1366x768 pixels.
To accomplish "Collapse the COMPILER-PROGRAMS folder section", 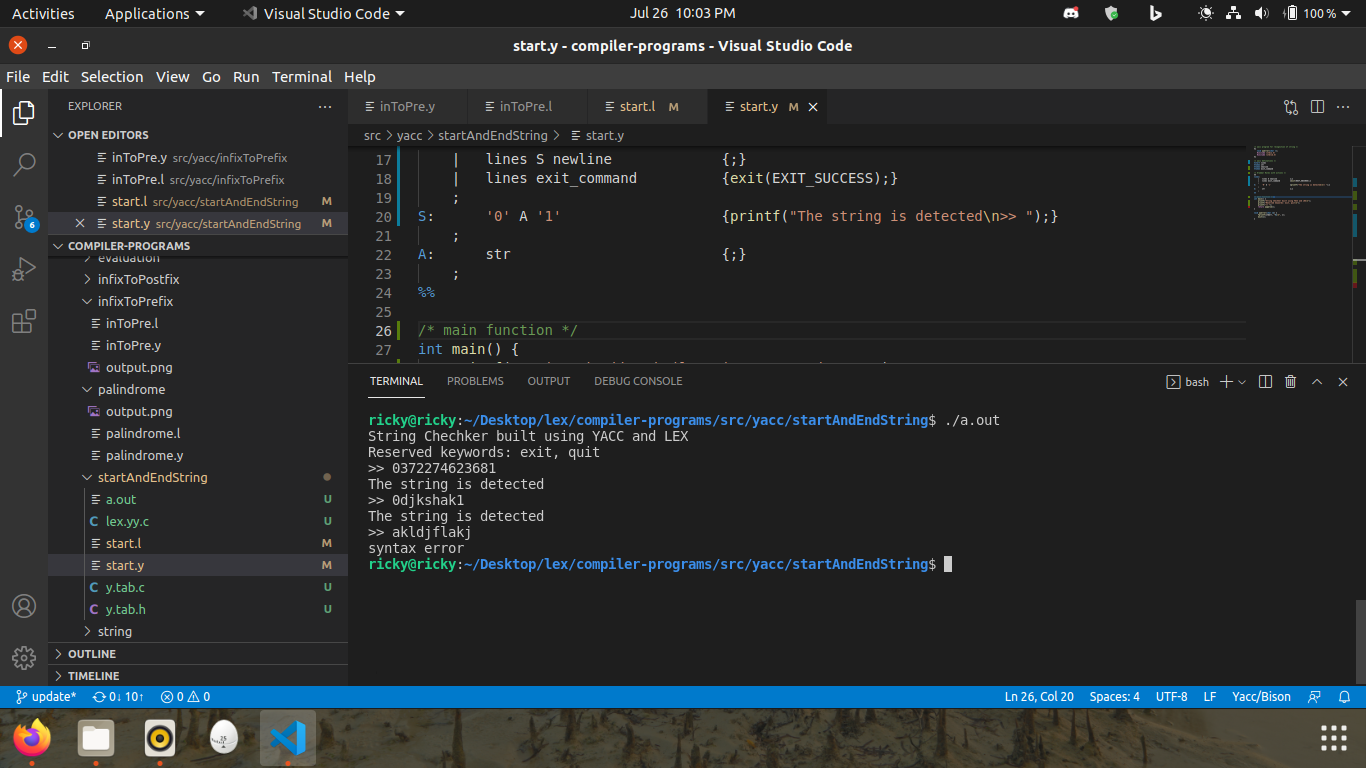I will [198, 246].
